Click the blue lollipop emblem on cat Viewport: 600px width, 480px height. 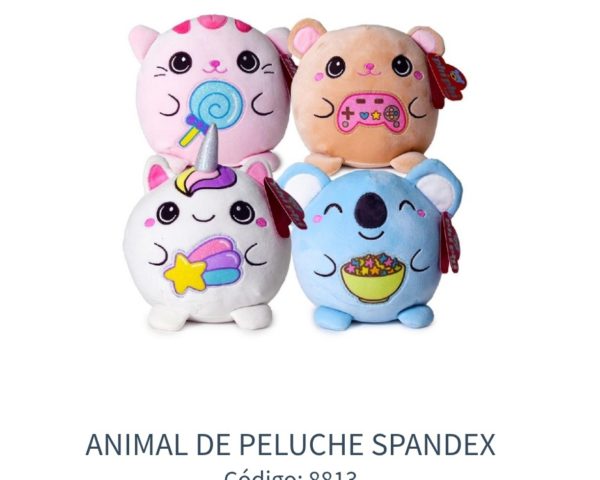pos(212,111)
